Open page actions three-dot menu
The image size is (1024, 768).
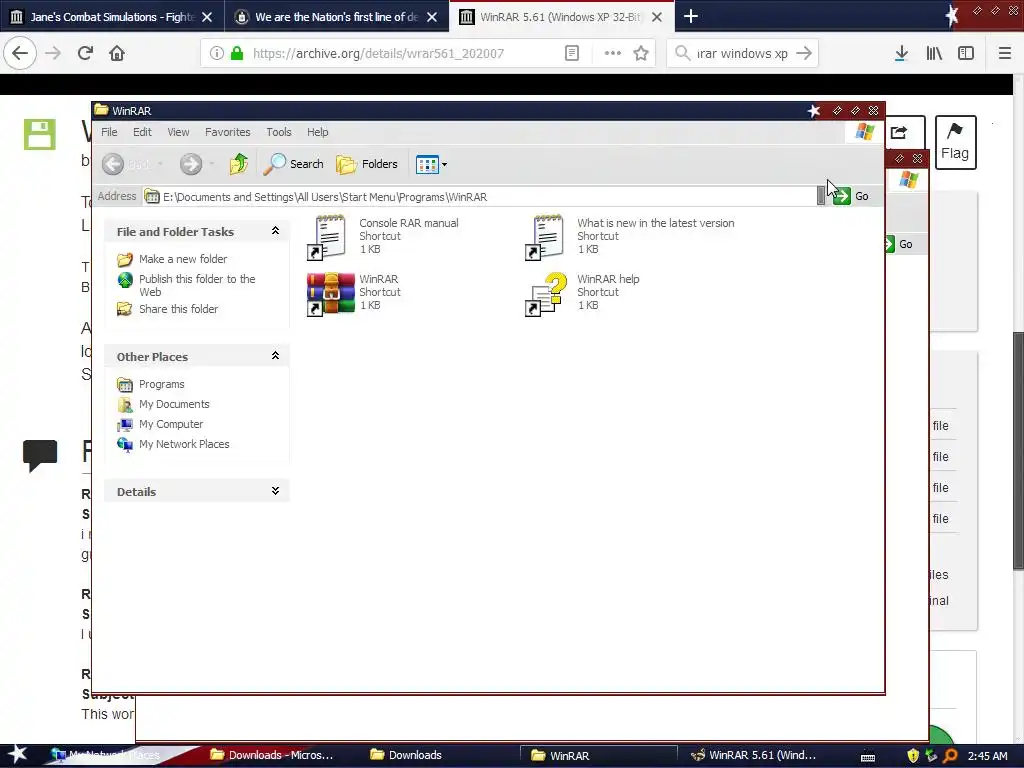613,54
